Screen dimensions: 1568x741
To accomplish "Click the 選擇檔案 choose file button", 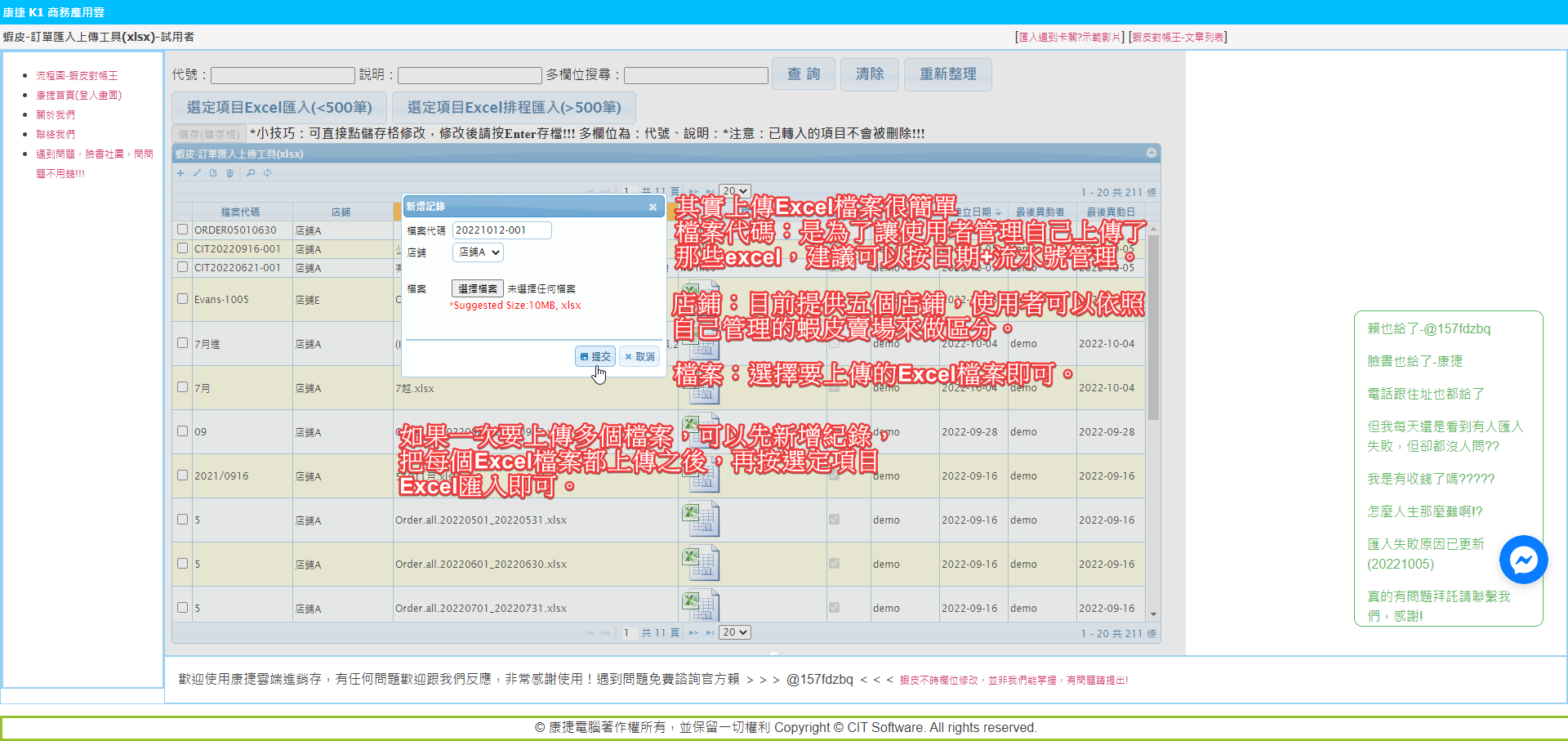I will 477,288.
